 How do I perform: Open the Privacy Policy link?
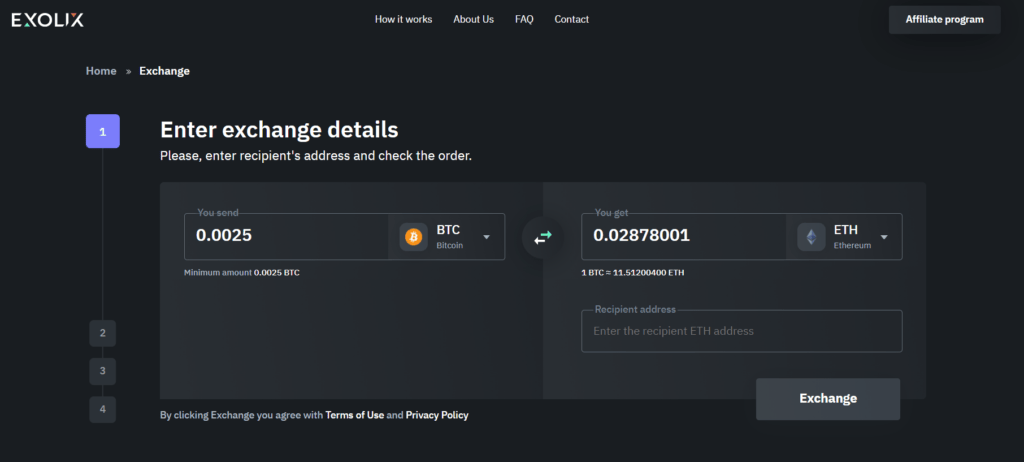tap(437, 415)
